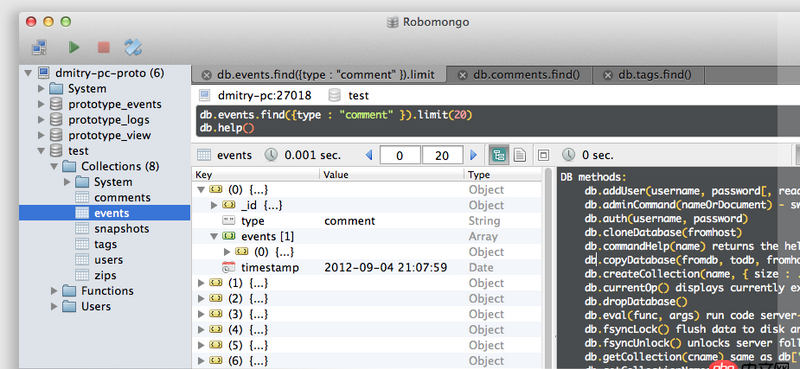Click the clock icon beside 0 sec.
This screenshot has height=369, width=800.
[568, 155]
